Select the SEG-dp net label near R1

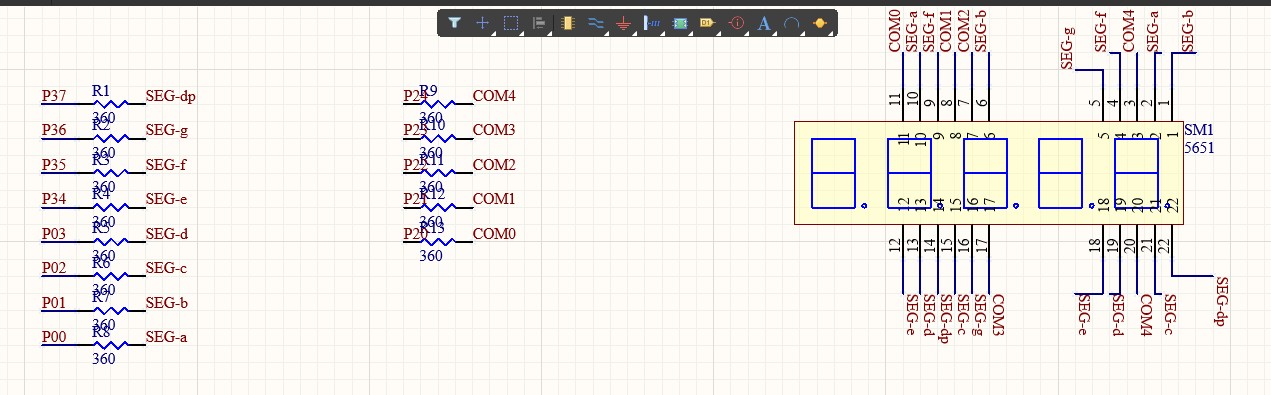(170, 97)
